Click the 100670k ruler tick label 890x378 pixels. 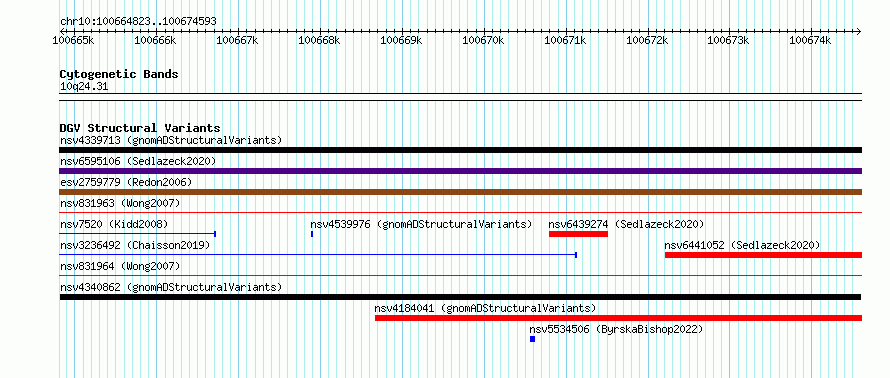tap(484, 40)
